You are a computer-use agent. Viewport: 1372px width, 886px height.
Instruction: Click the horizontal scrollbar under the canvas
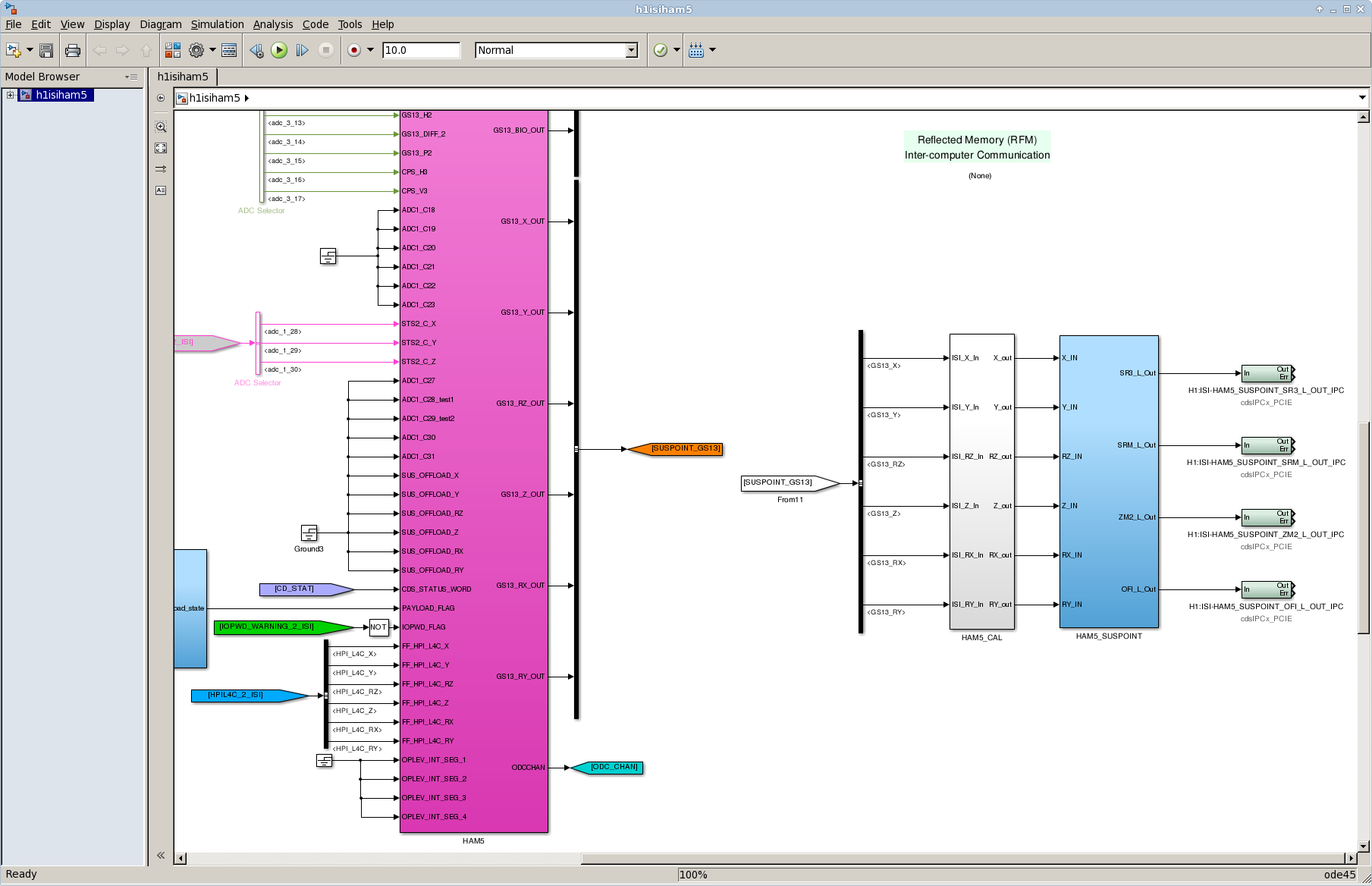(963, 858)
